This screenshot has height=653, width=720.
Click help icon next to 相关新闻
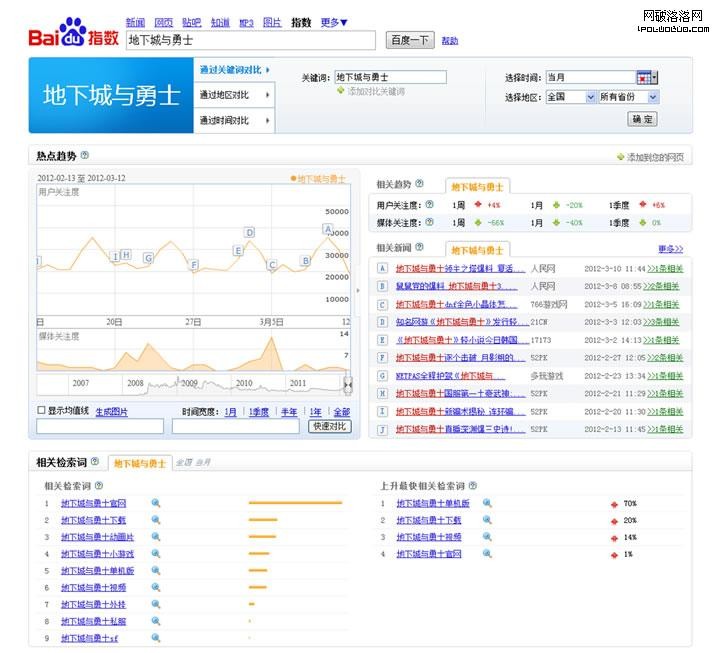tap(419, 247)
